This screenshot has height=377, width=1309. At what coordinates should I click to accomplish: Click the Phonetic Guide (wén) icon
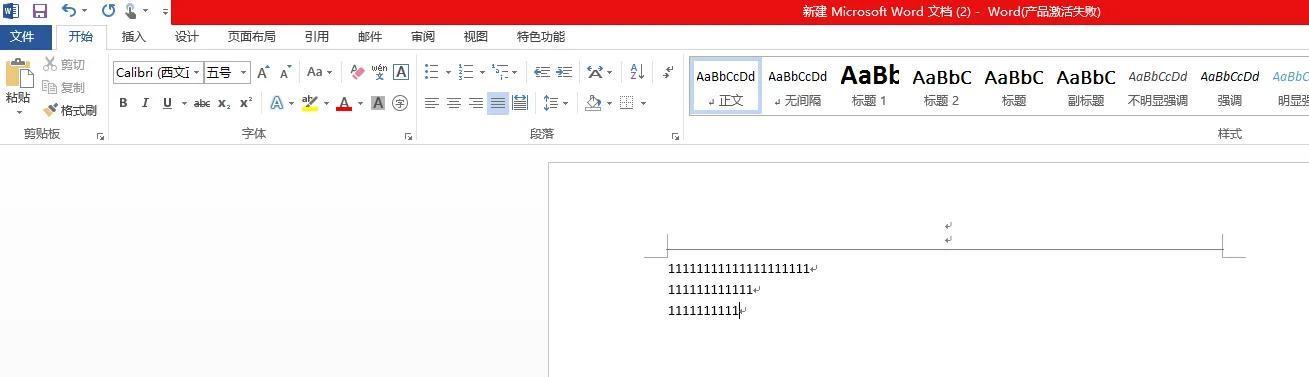click(x=379, y=72)
